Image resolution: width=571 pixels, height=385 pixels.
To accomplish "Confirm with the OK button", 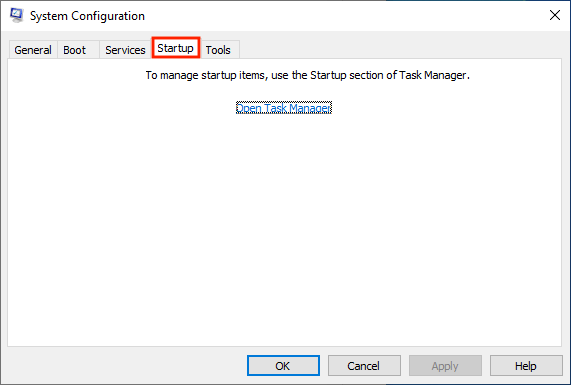I will [283, 366].
